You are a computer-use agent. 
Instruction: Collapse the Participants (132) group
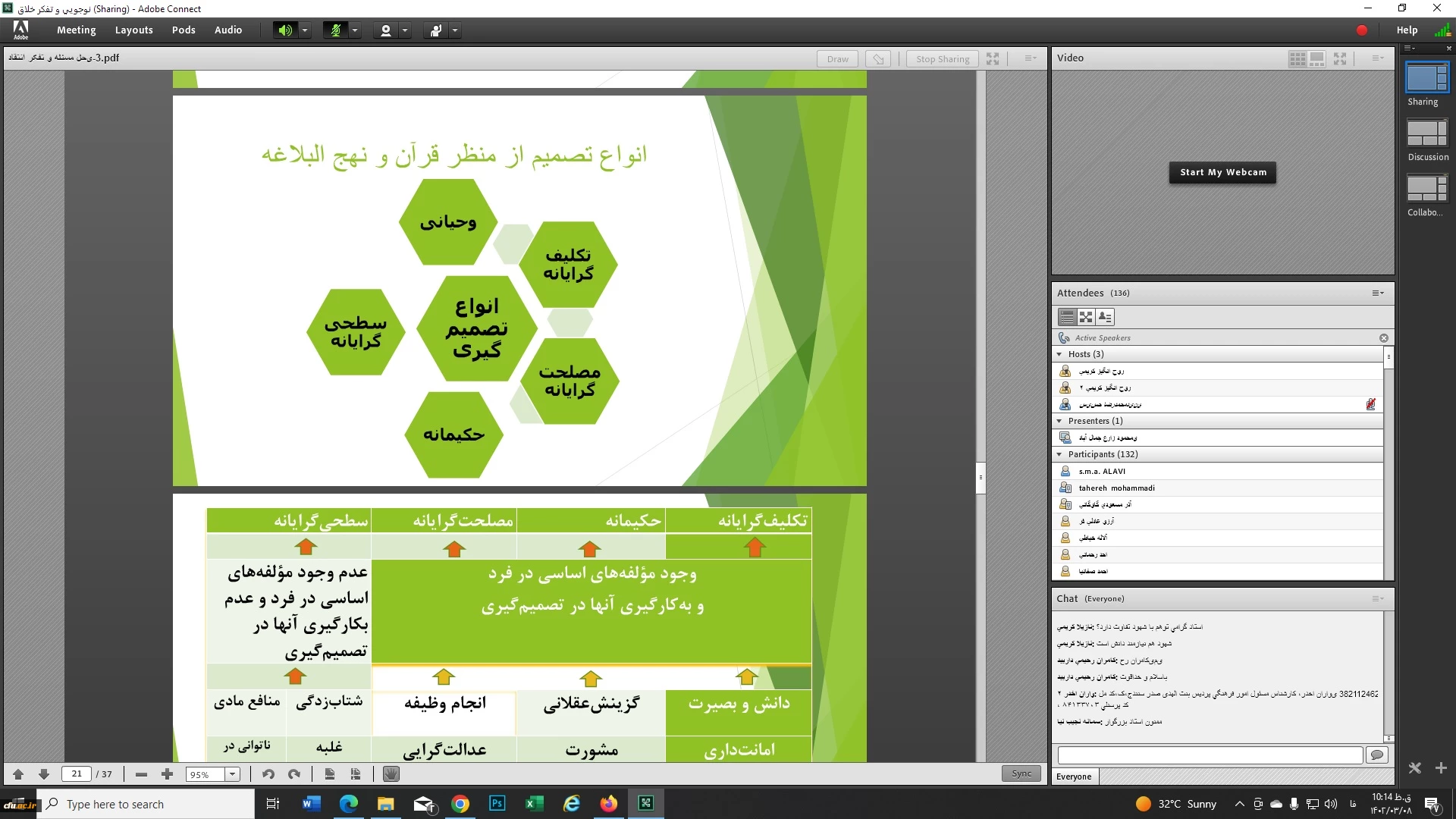point(1059,454)
